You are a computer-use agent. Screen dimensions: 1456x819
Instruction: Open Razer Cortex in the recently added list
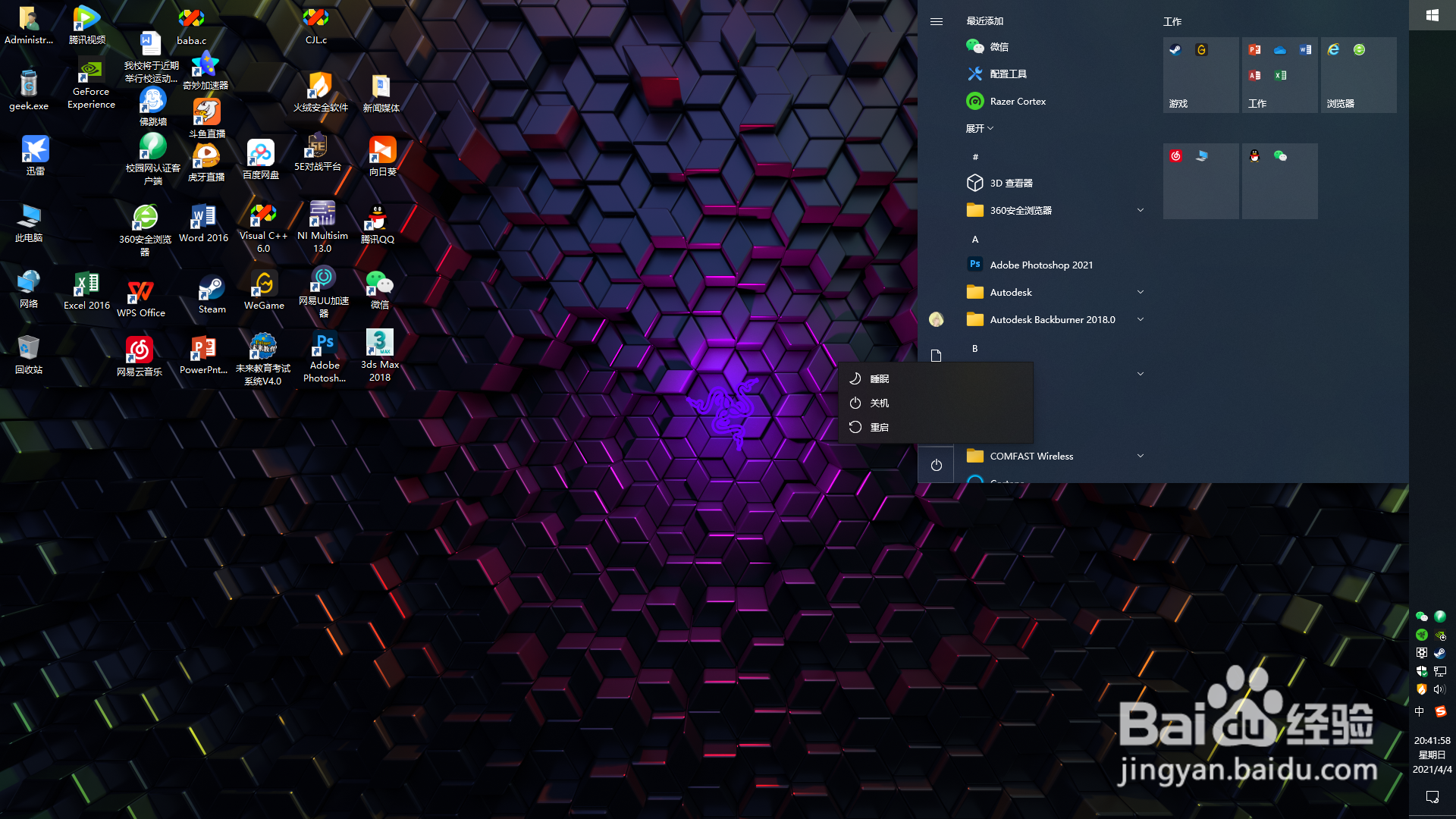click(1017, 101)
